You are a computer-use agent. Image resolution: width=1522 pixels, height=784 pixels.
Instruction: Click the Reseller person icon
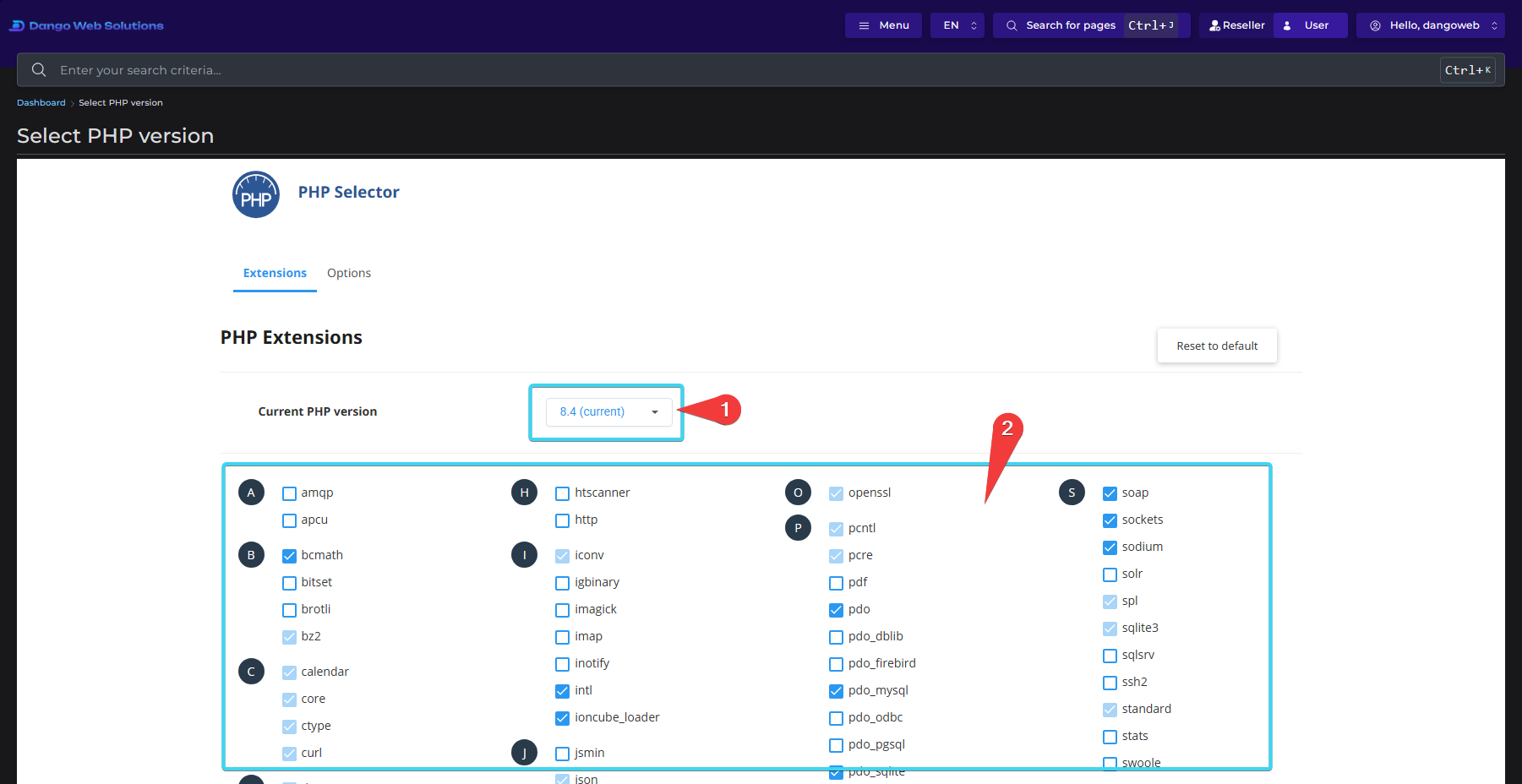[1214, 25]
